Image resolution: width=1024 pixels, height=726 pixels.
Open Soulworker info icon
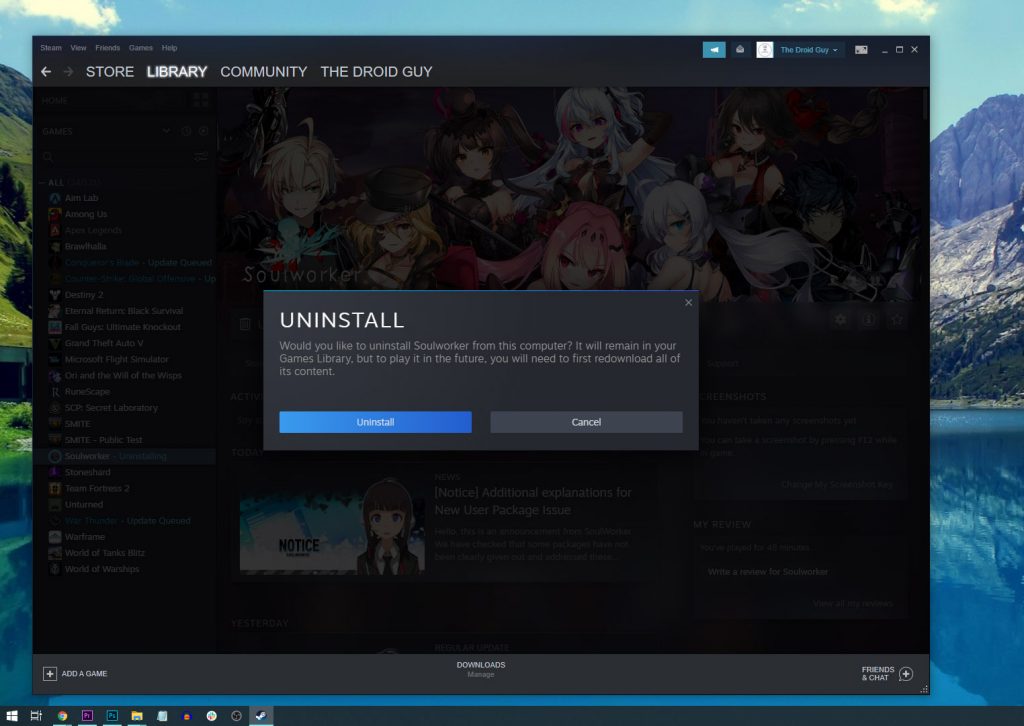point(869,319)
